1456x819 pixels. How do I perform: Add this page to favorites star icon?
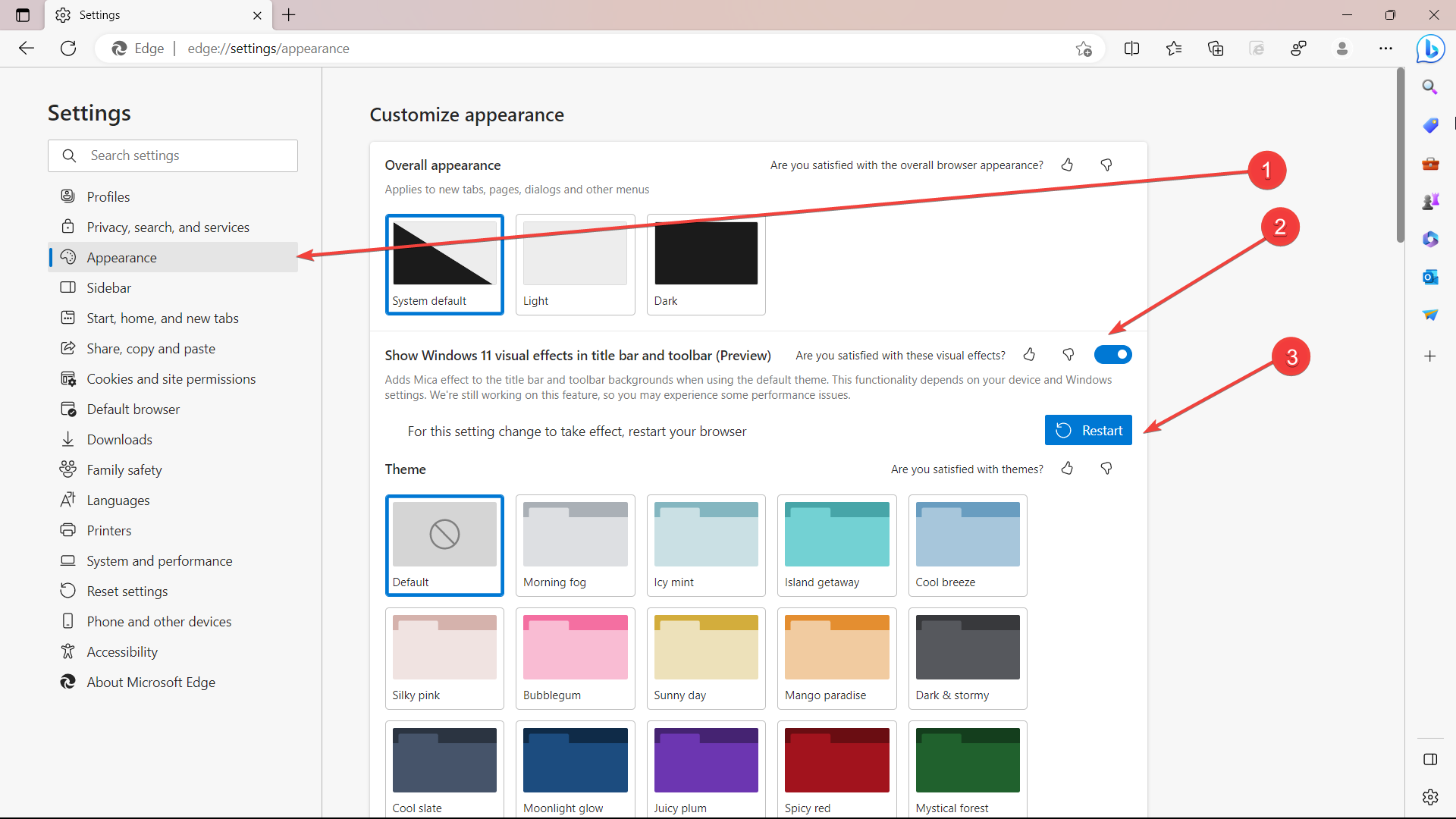coord(1084,49)
